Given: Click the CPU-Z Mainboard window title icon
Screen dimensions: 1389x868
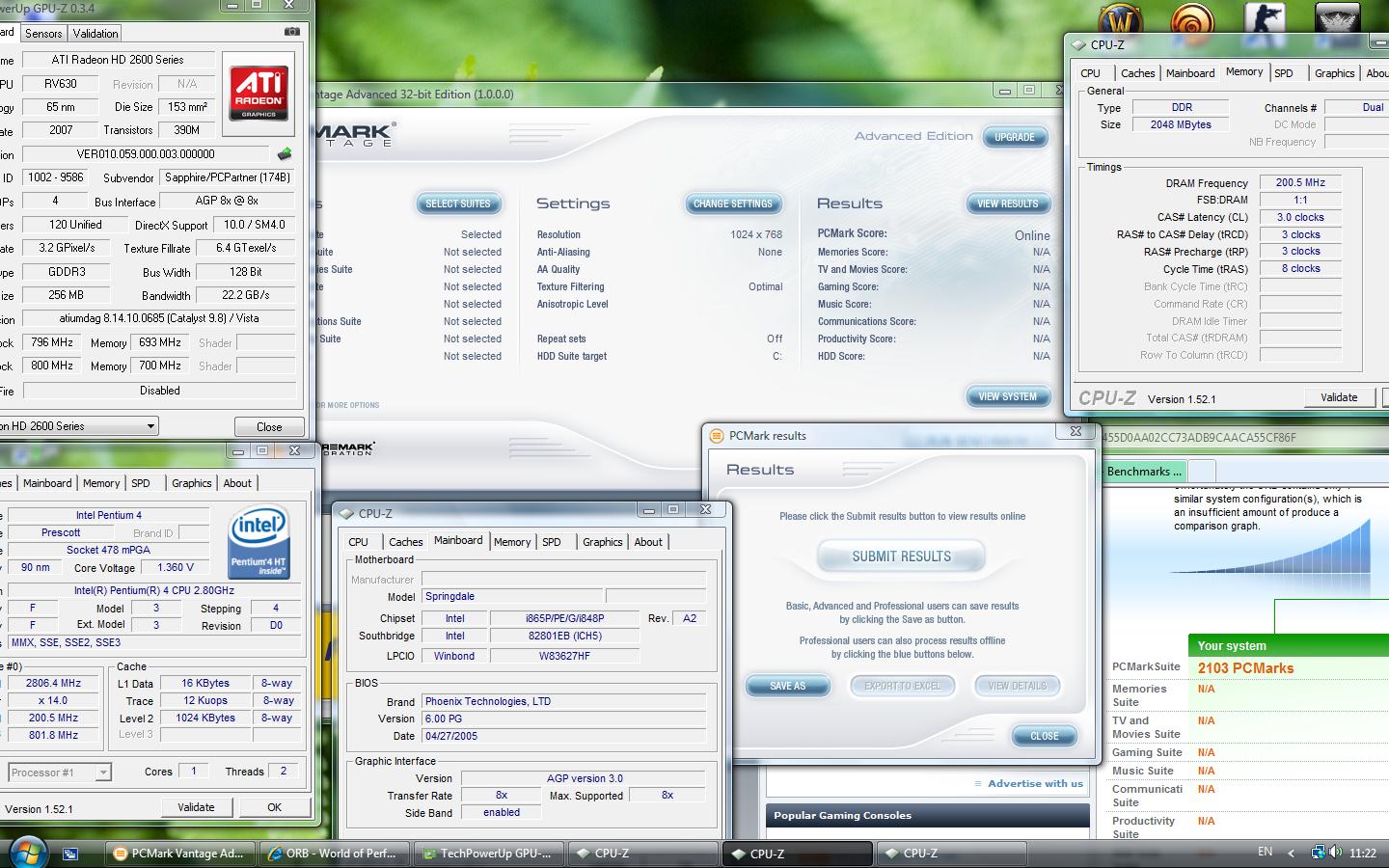Looking at the screenshot, I should pos(346,513).
